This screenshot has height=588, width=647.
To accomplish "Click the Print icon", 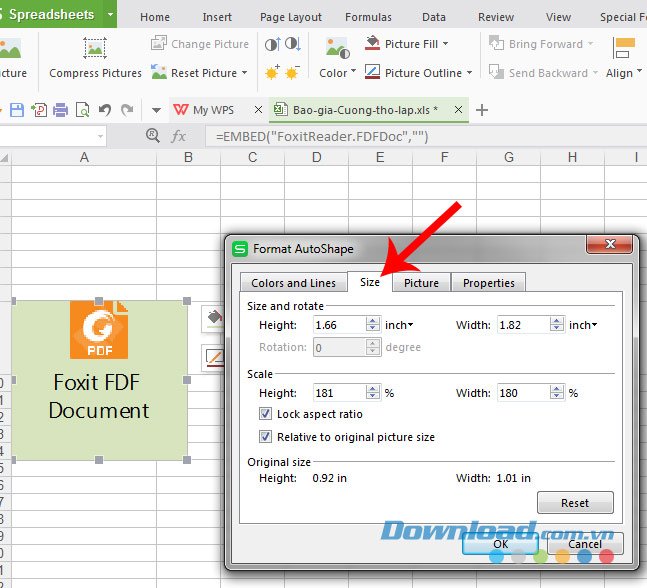I will click(x=61, y=110).
